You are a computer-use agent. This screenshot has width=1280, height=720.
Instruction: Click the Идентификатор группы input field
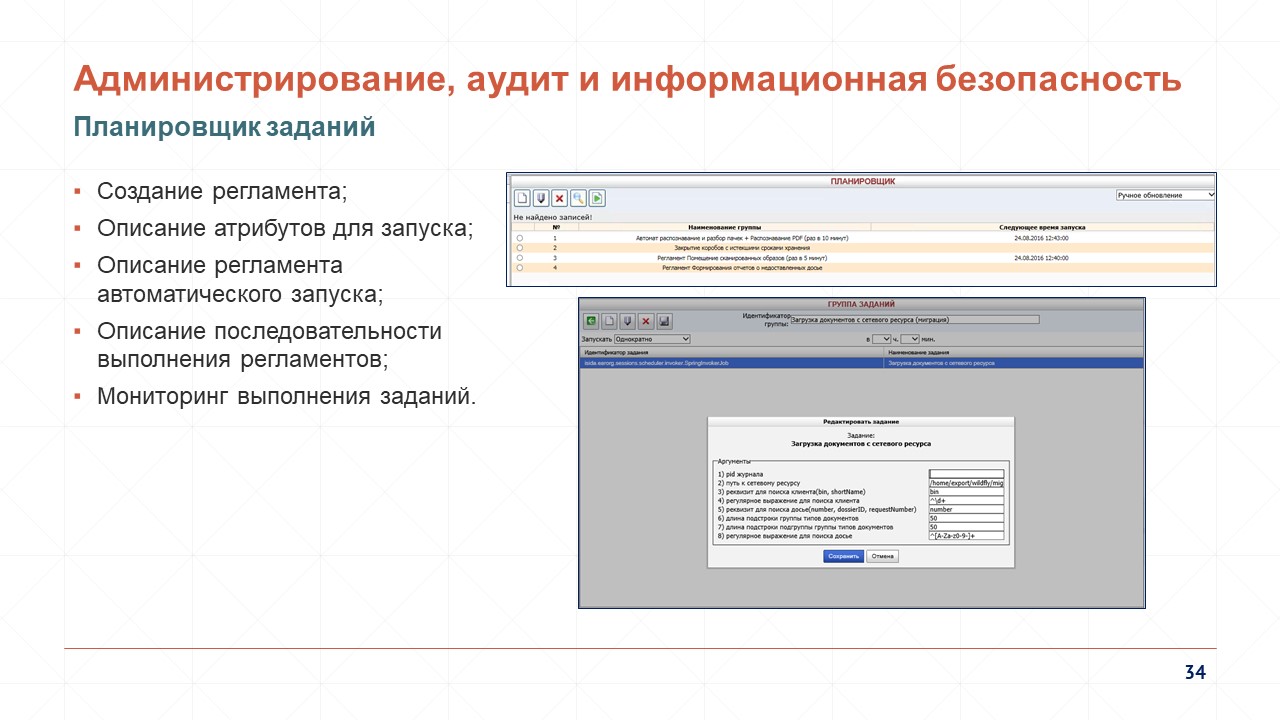coord(914,320)
